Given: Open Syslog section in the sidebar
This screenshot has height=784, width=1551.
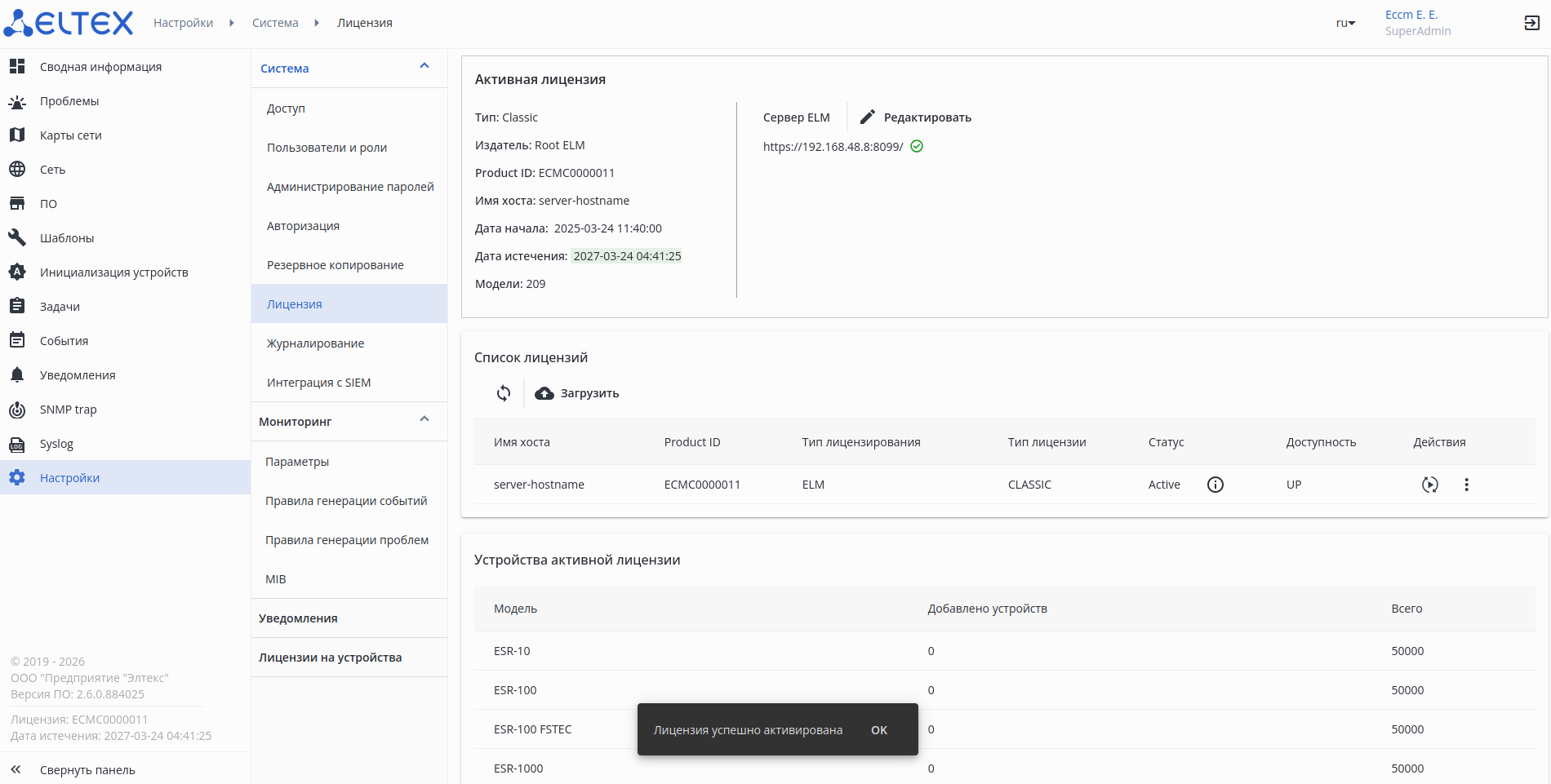Looking at the screenshot, I should click(56, 444).
